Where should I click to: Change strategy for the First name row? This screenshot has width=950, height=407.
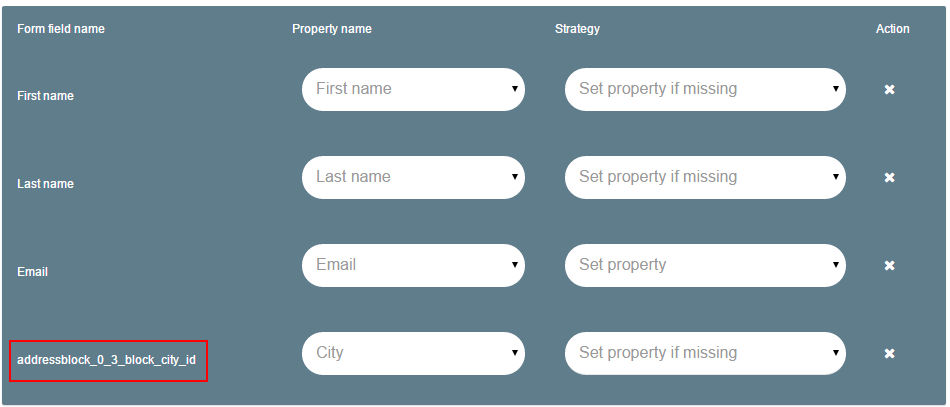pyautogui.click(x=705, y=89)
